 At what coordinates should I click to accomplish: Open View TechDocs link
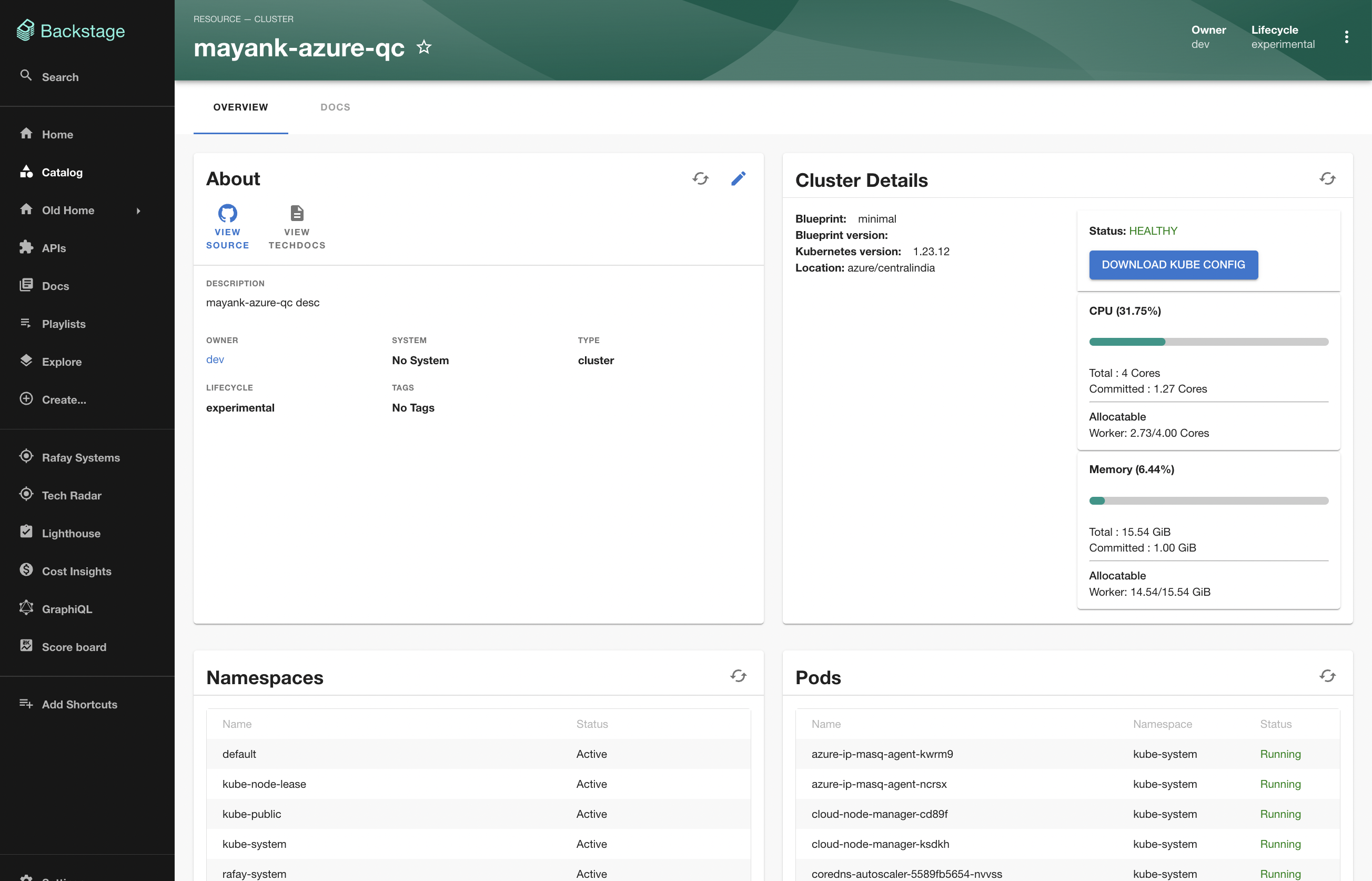point(297,226)
